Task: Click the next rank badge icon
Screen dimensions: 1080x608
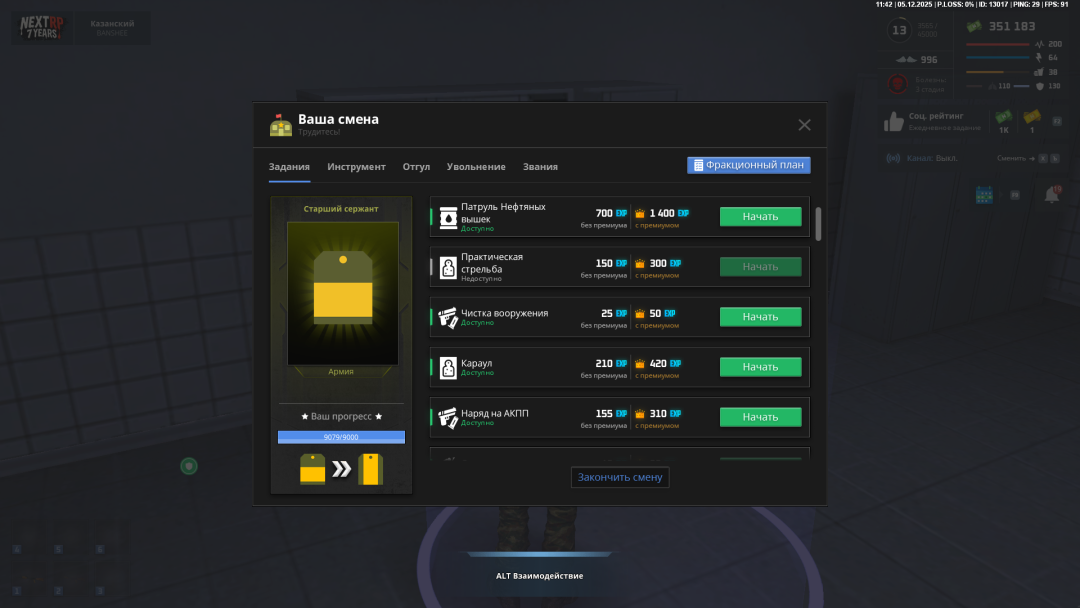Action: coord(371,469)
